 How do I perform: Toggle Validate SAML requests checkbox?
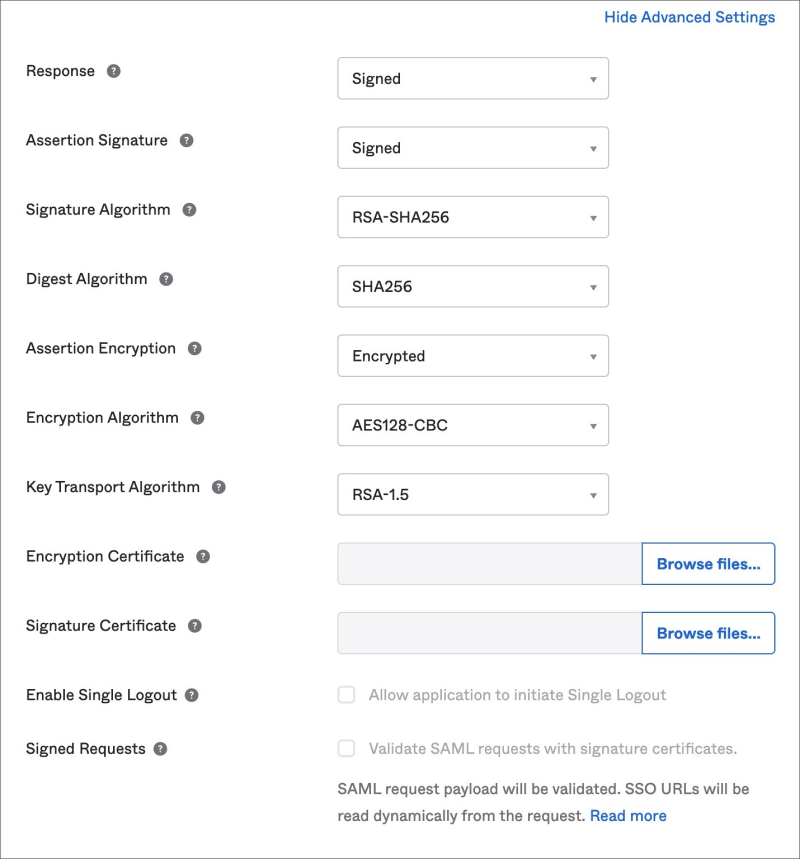346,748
